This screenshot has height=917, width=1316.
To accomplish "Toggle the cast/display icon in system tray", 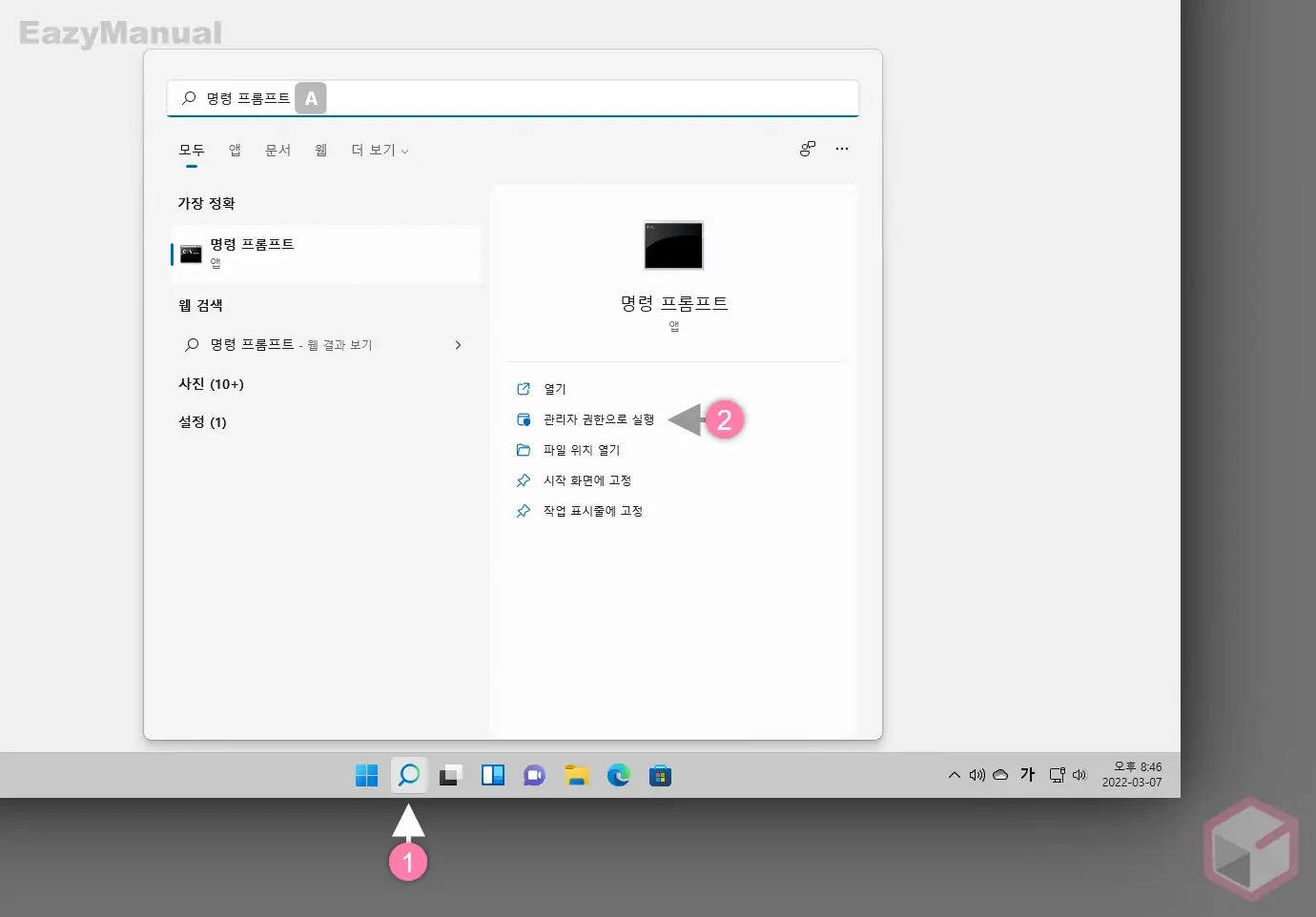I will [x=1057, y=775].
